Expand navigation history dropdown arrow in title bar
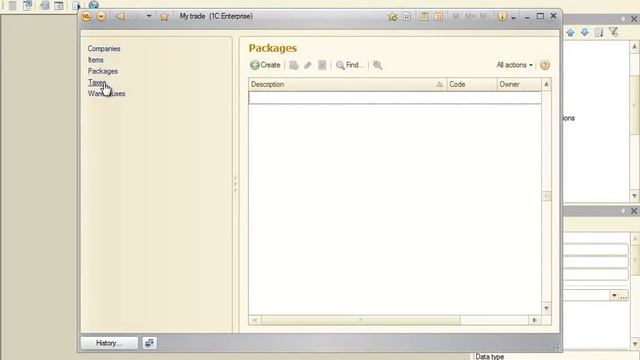This screenshot has width=640, height=360. tap(149, 16)
